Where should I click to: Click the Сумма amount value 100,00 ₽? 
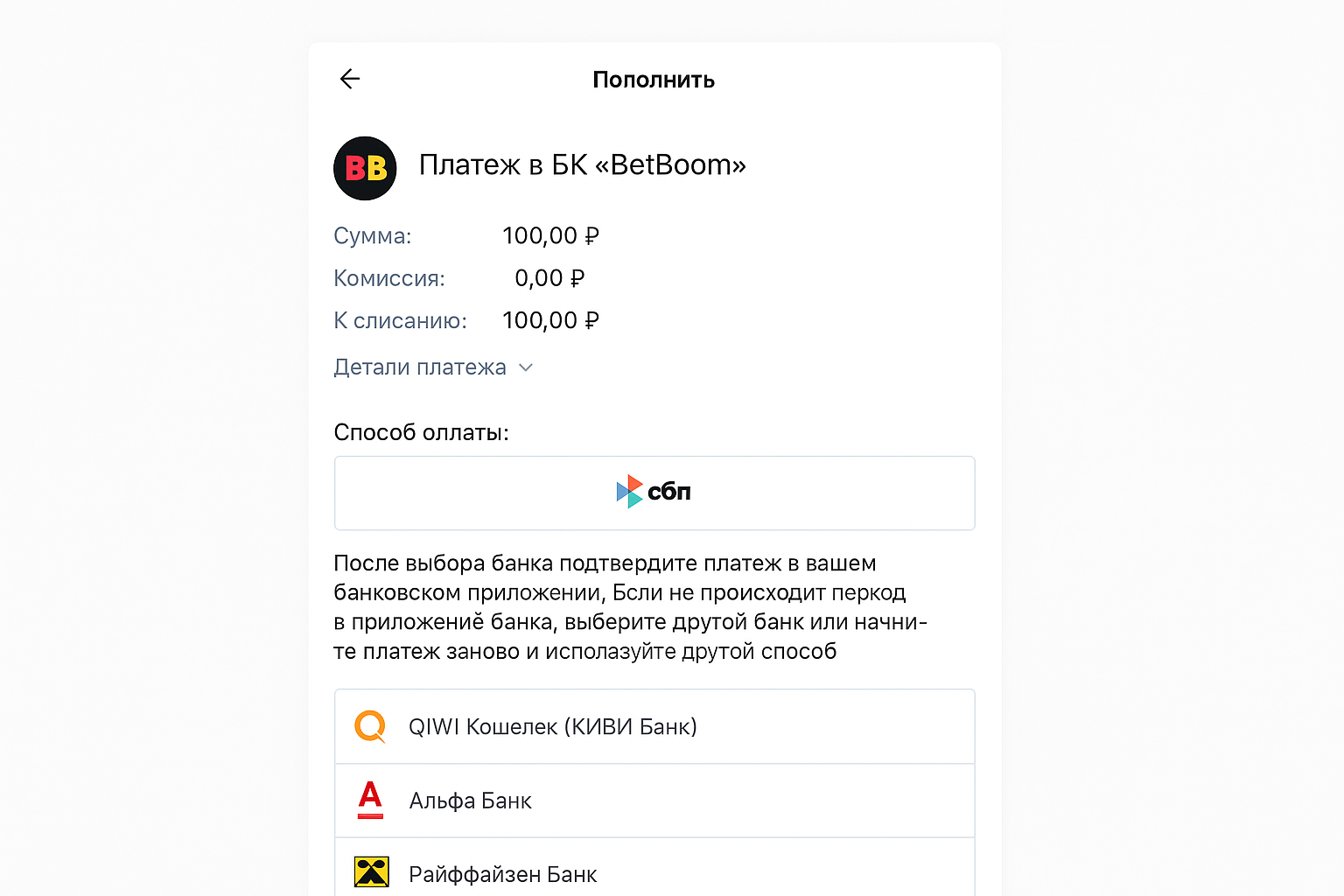550,235
